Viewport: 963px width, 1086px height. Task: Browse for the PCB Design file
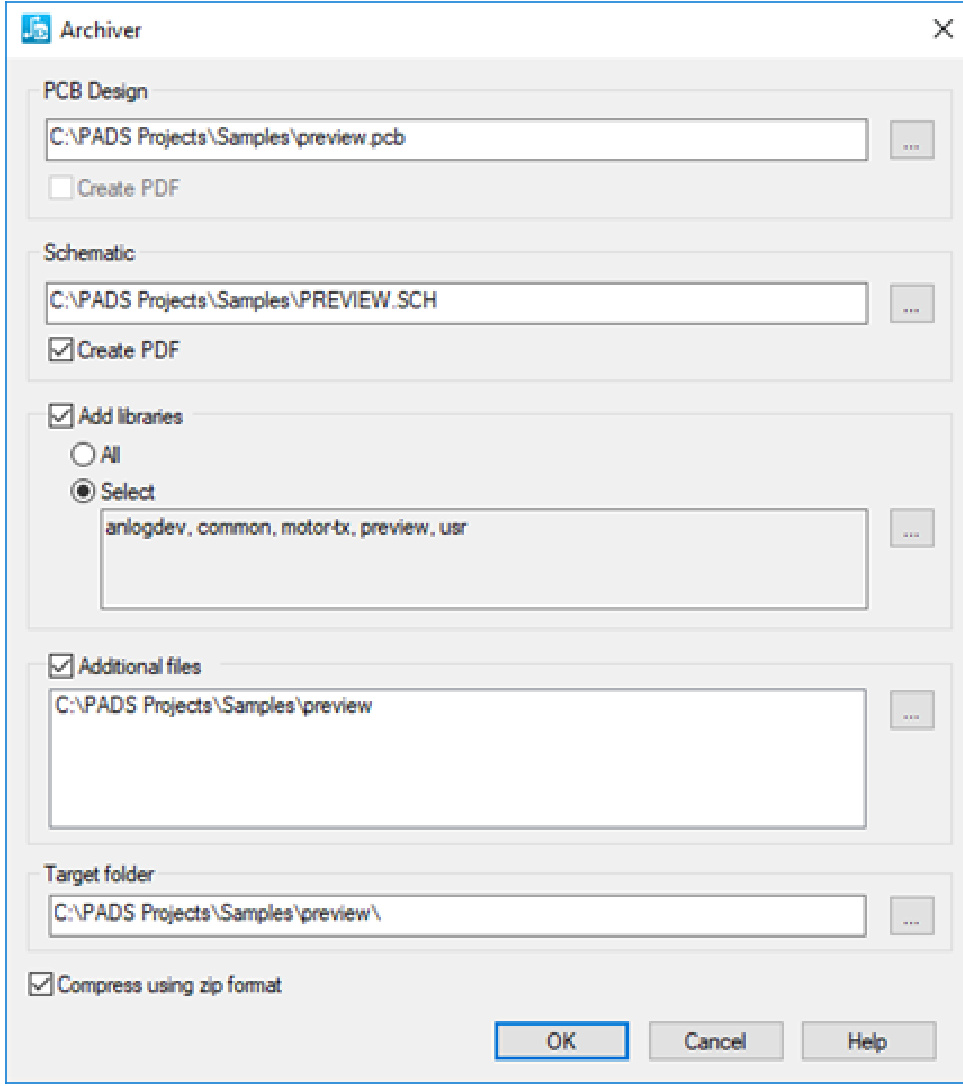tap(911, 141)
